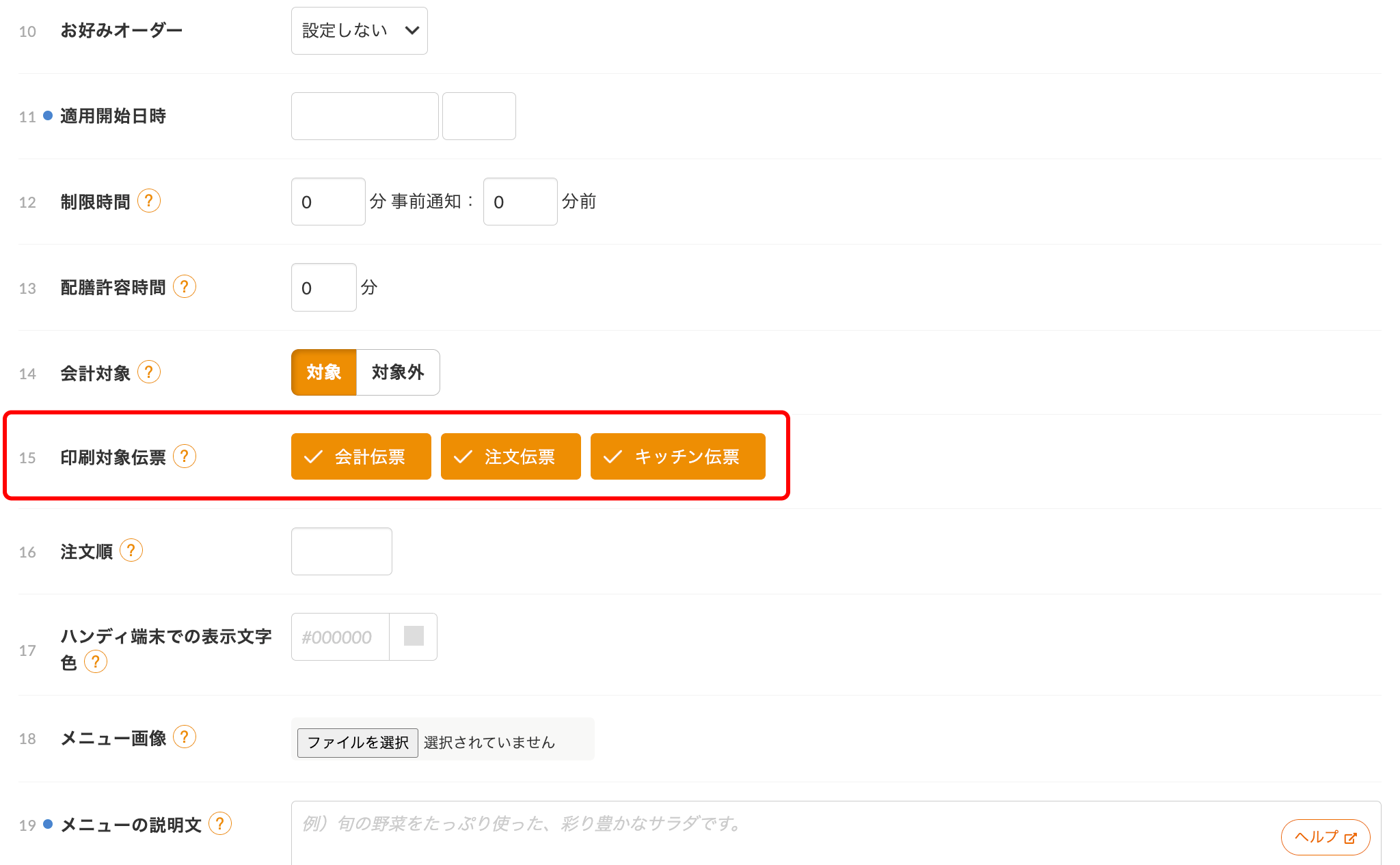Click the 適用開始日時 time field

pyautogui.click(x=479, y=116)
